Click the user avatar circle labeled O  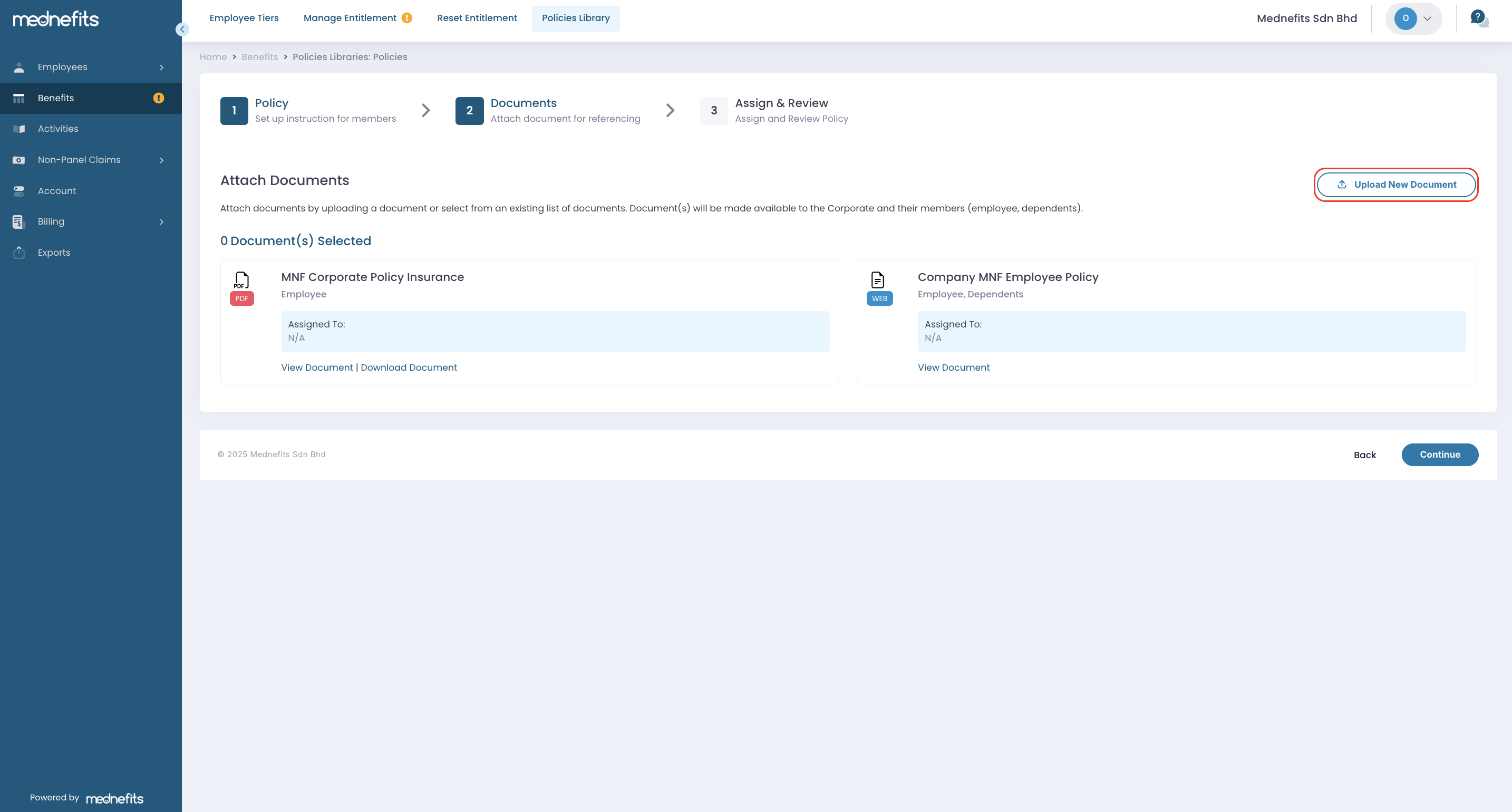coord(1405,18)
